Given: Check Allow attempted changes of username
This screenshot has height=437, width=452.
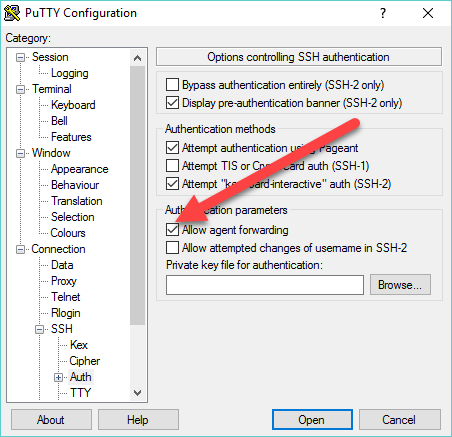Looking at the screenshot, I should (172, 248).
